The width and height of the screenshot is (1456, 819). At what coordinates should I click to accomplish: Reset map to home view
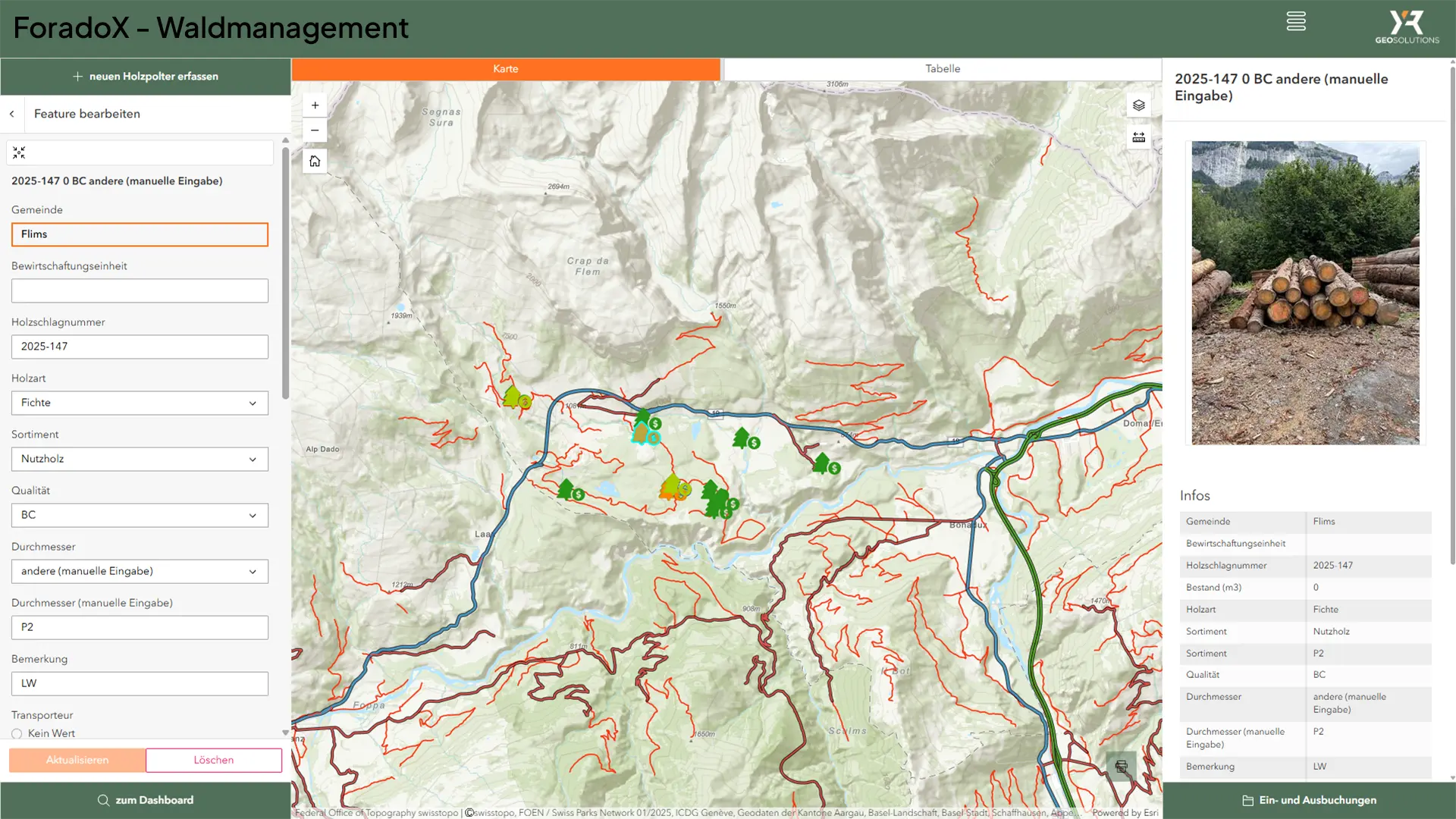[x=315, y=161]
